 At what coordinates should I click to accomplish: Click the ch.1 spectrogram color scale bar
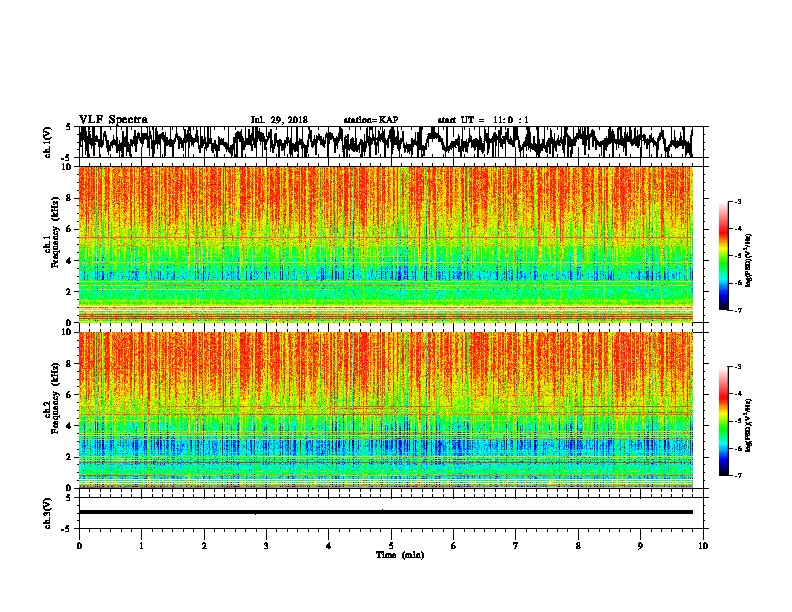(723, 256)
